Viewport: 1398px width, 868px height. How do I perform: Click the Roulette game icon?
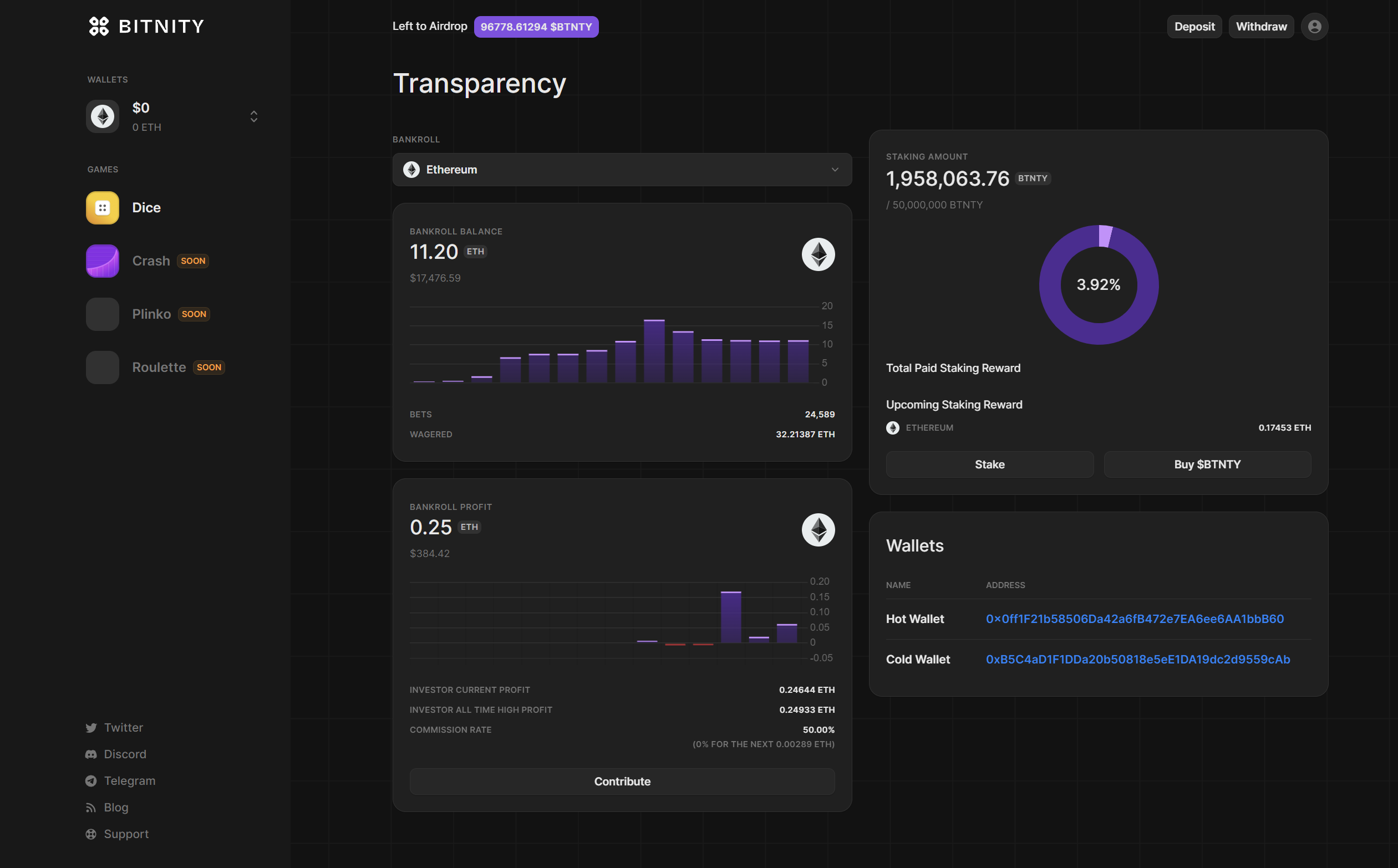(103, 367)
